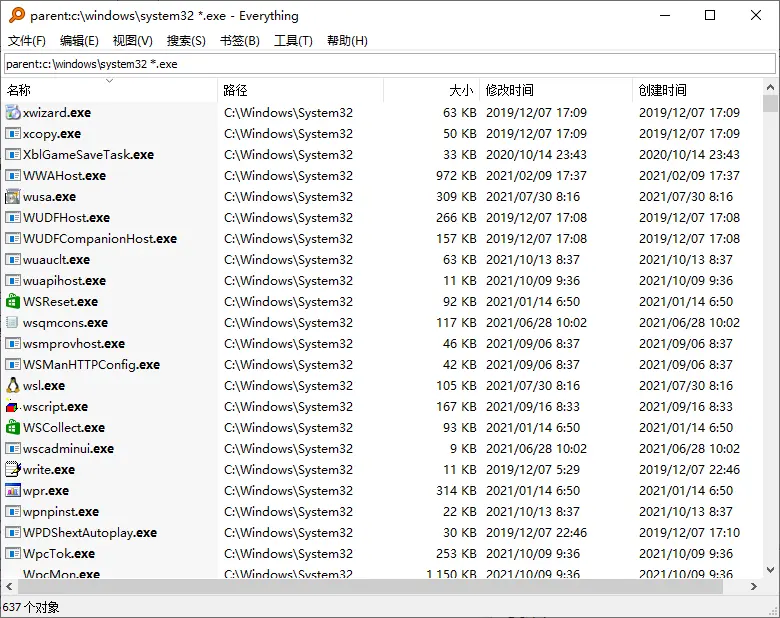This screenshot has height=618, width=780.
Task: Click the 637 个对象 status bar text
Action: pyautogui.click(x=31, y=607)
